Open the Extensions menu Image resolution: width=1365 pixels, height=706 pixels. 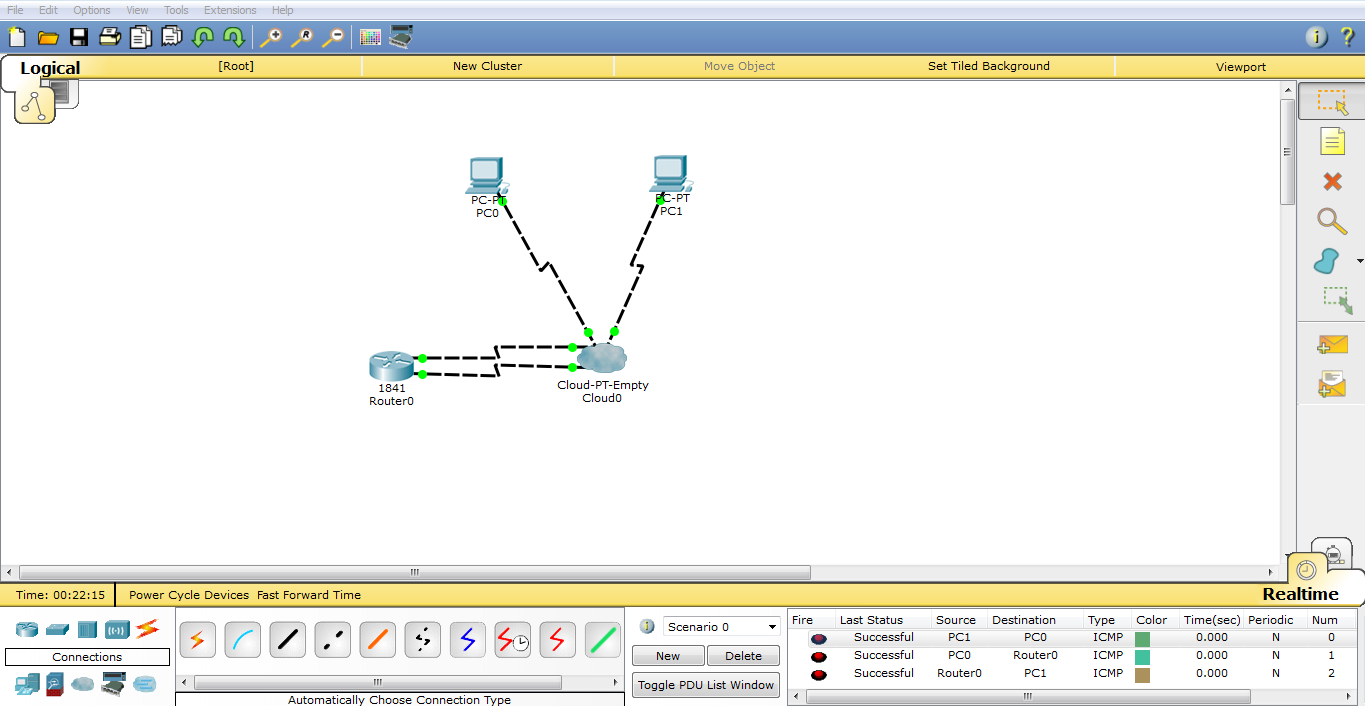pos(229,10)
